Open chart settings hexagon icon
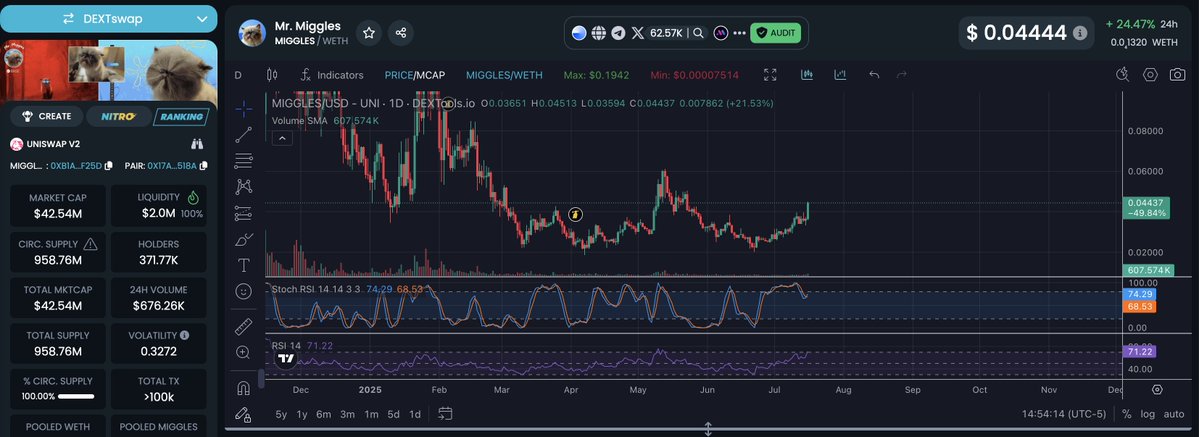Image resolution: width=1199 pixels, height=437 pixels. (1150, 74)
